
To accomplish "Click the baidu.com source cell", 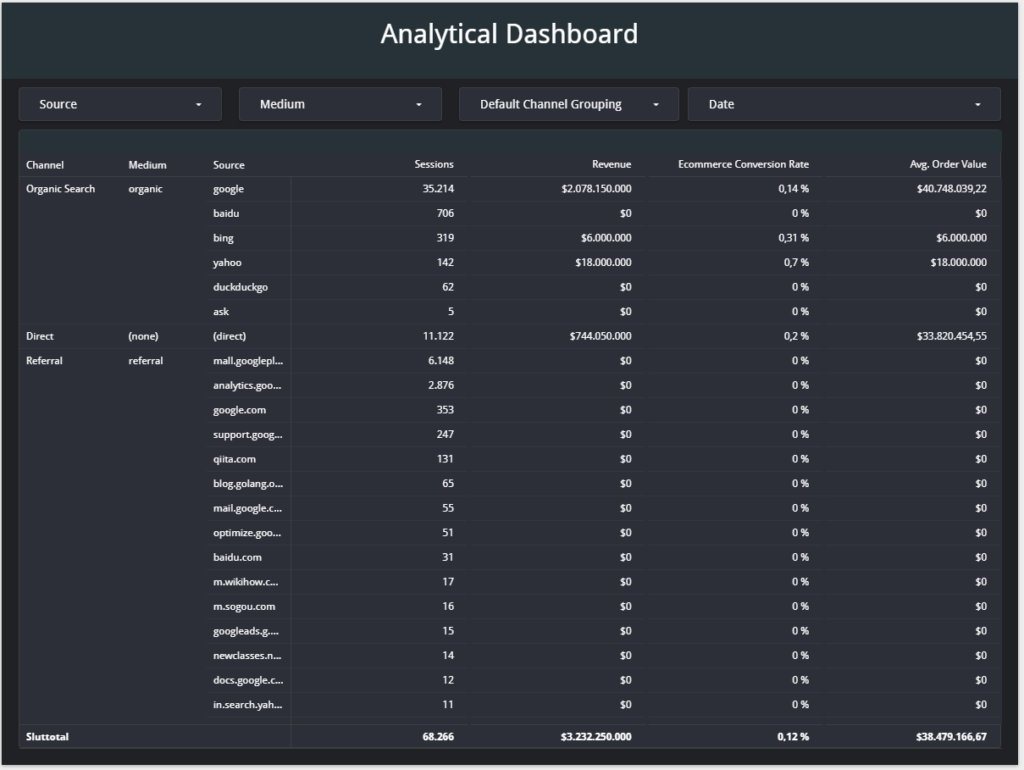I will 237,557.
